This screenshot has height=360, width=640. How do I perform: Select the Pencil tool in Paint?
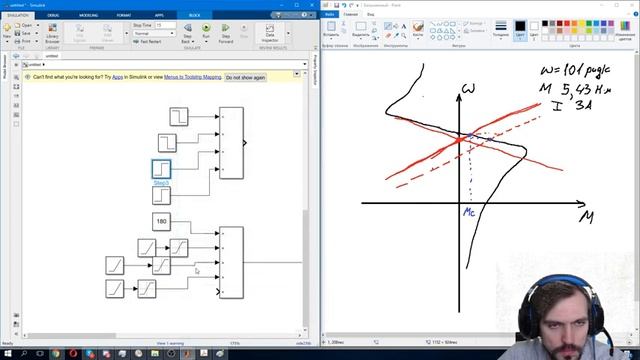(388, 26)
